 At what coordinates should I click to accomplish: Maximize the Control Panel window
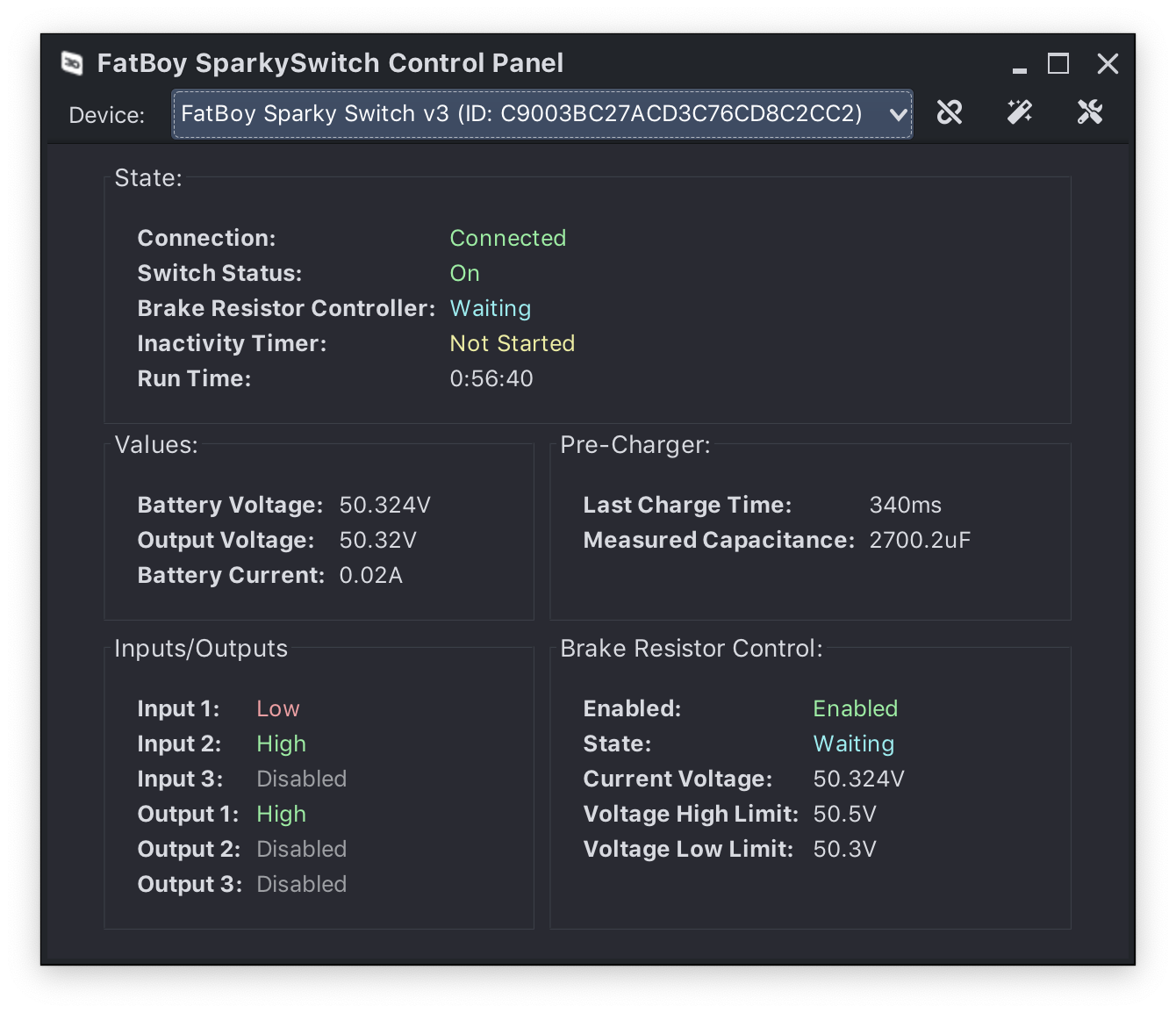(x=1058, y=64)
